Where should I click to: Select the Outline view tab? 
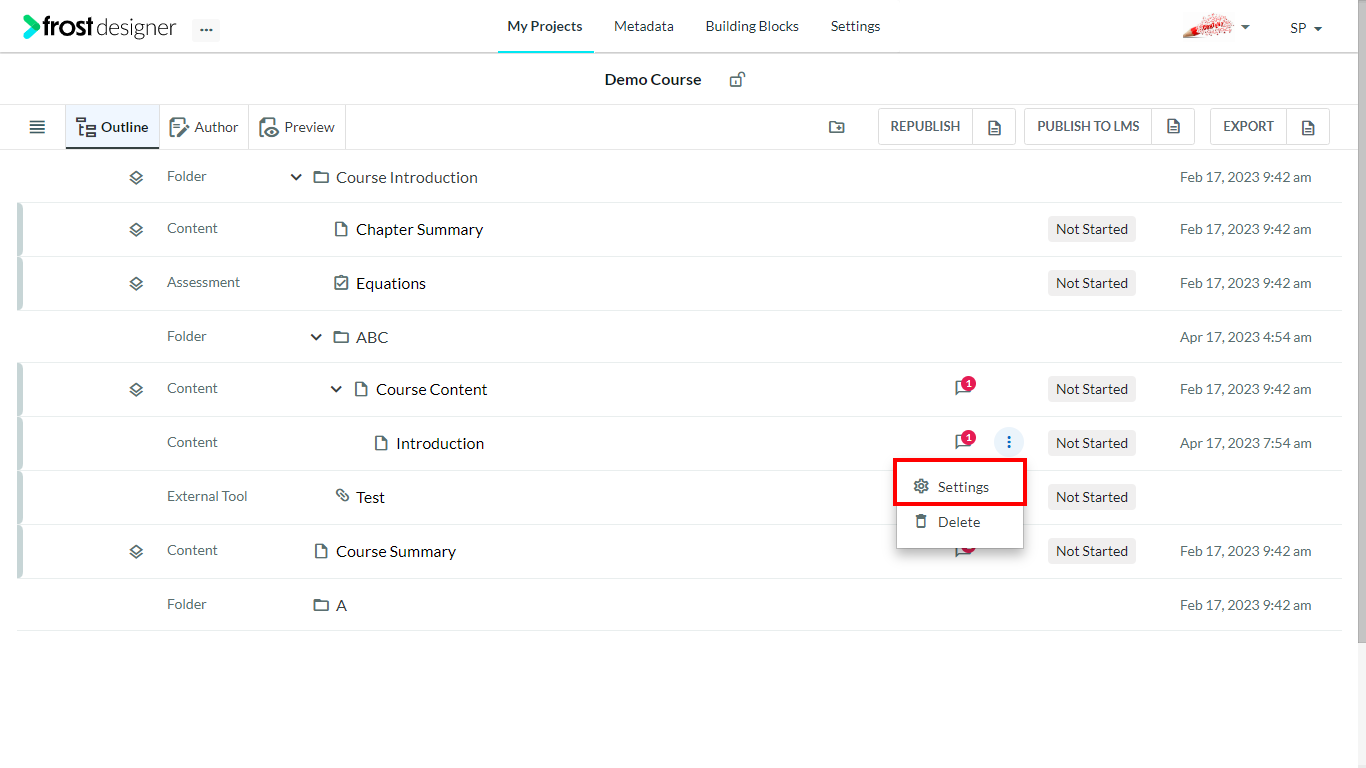(x=113, y=127)
